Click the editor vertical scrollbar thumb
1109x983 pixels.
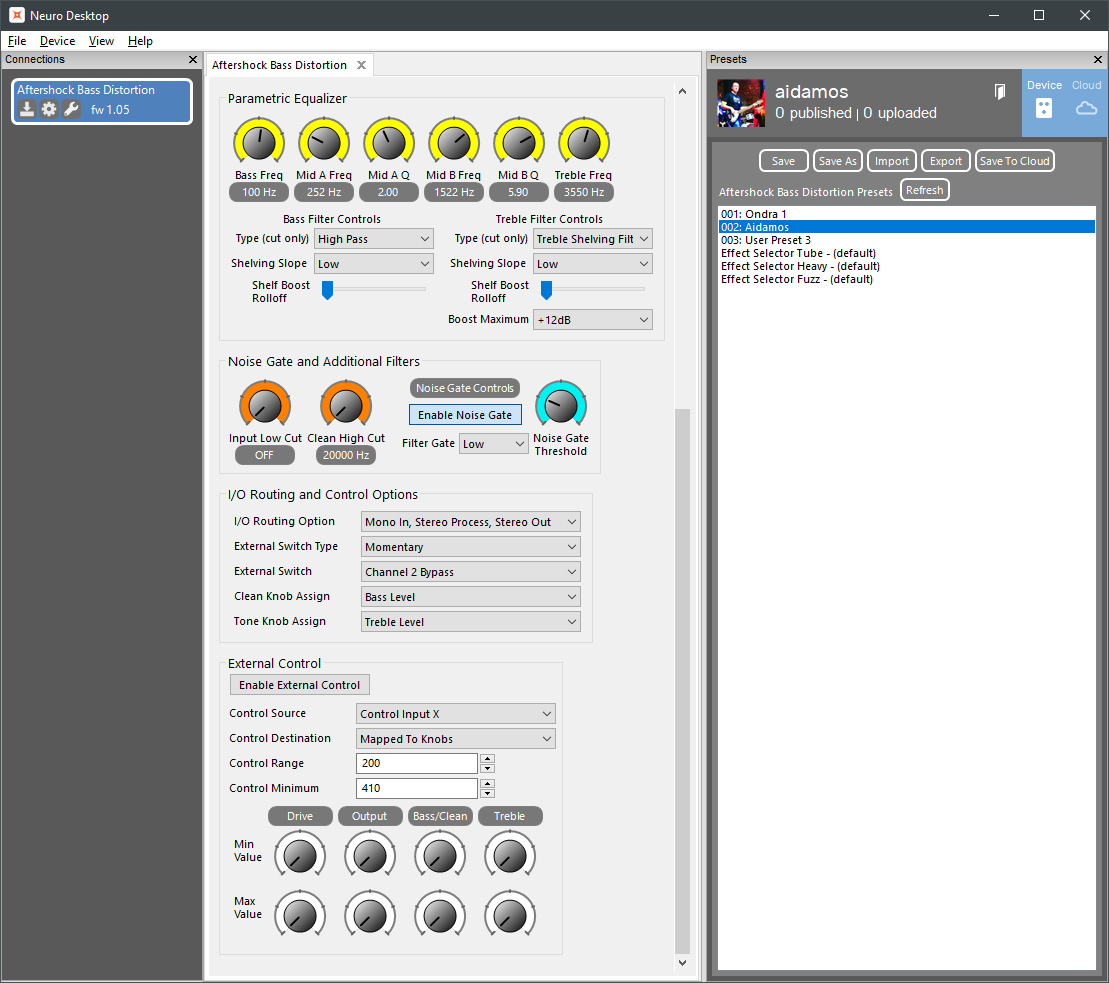[x=682, y=681]
